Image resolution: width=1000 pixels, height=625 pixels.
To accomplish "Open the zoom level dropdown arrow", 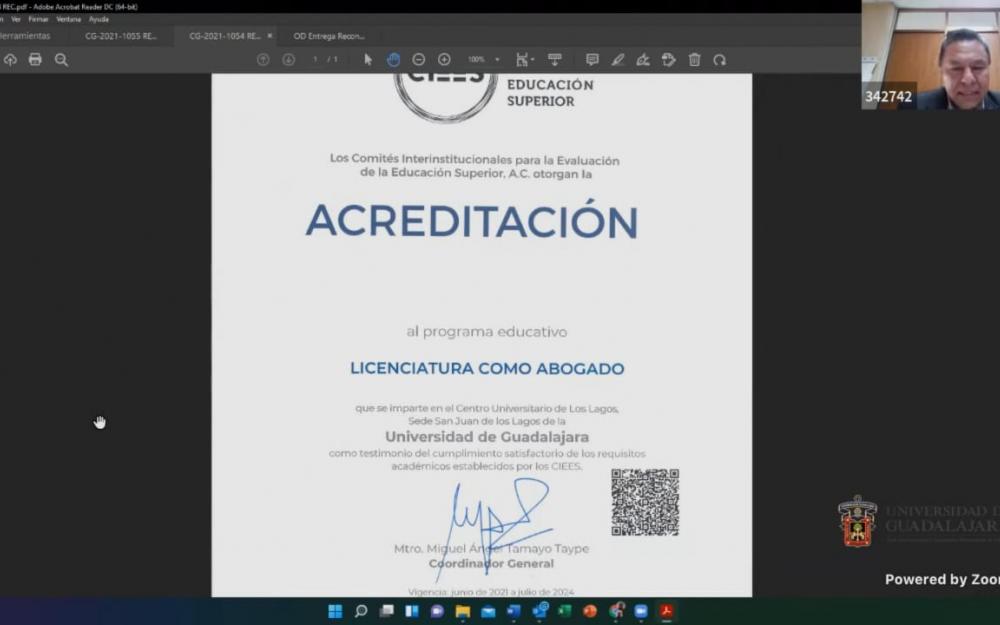I will coord(497,60).
